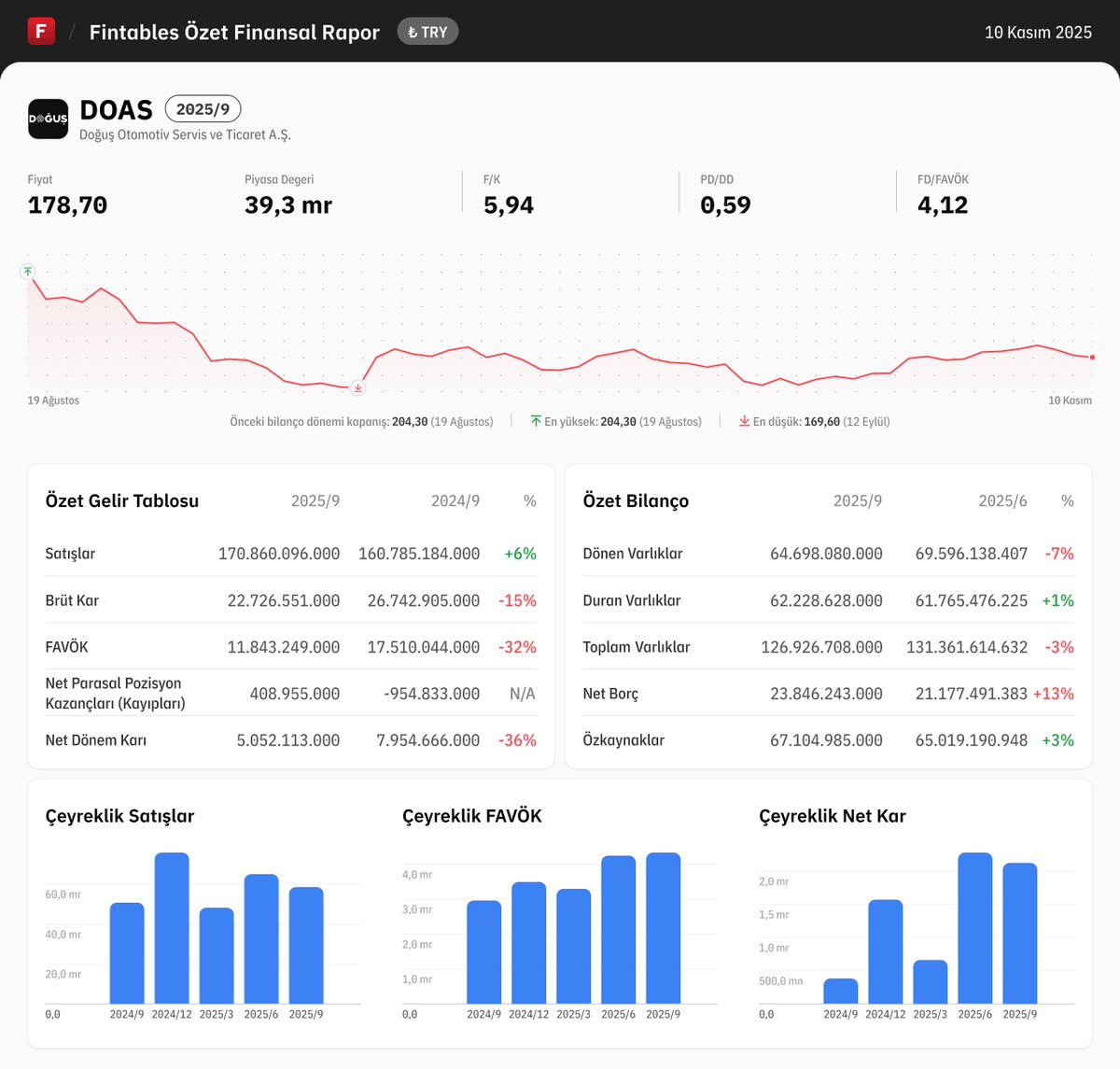The width and height of the screenshot is (1120, 1069).
Task: Click the Doğuş Otomotiv company logo
Action: pyautogui.click(x=48, y=119)
